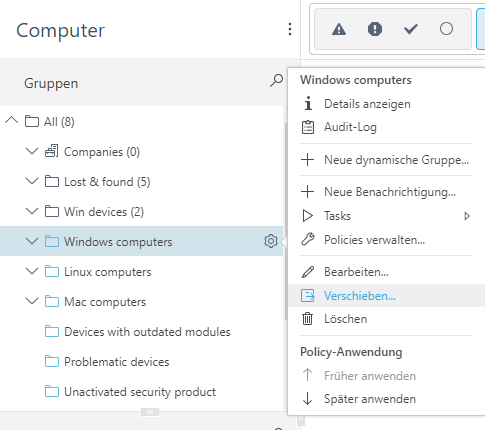The height and width of the screenshot is (430, 485).
Task: Toggle the empty circle status filter
Action: [446, 29]
